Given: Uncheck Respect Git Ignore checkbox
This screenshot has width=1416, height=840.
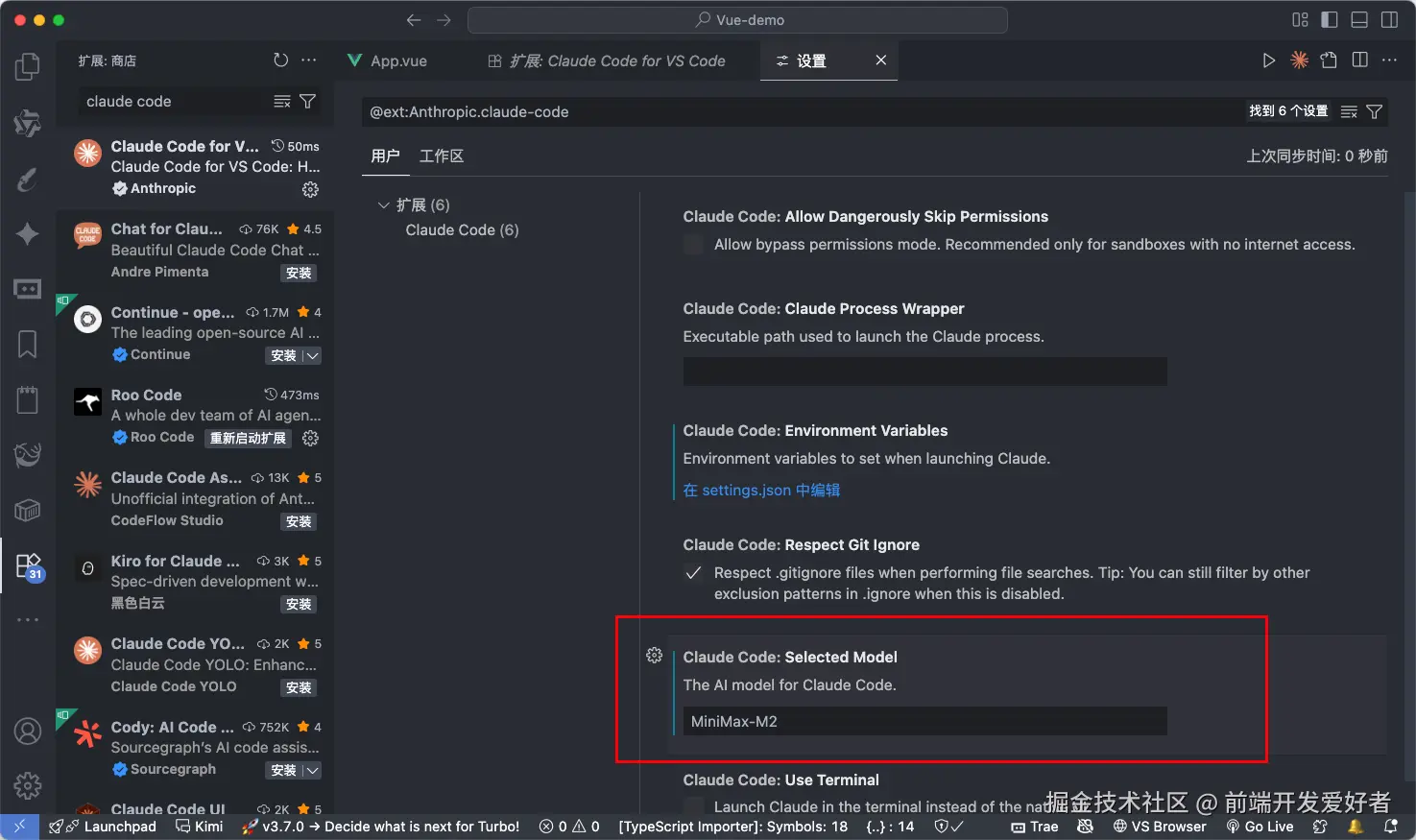Looking at the screenshot, I should coord(693,573).
